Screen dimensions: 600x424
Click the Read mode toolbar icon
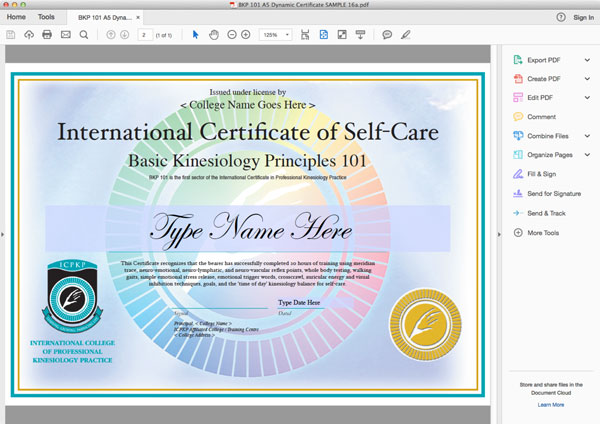coord(360,35)
